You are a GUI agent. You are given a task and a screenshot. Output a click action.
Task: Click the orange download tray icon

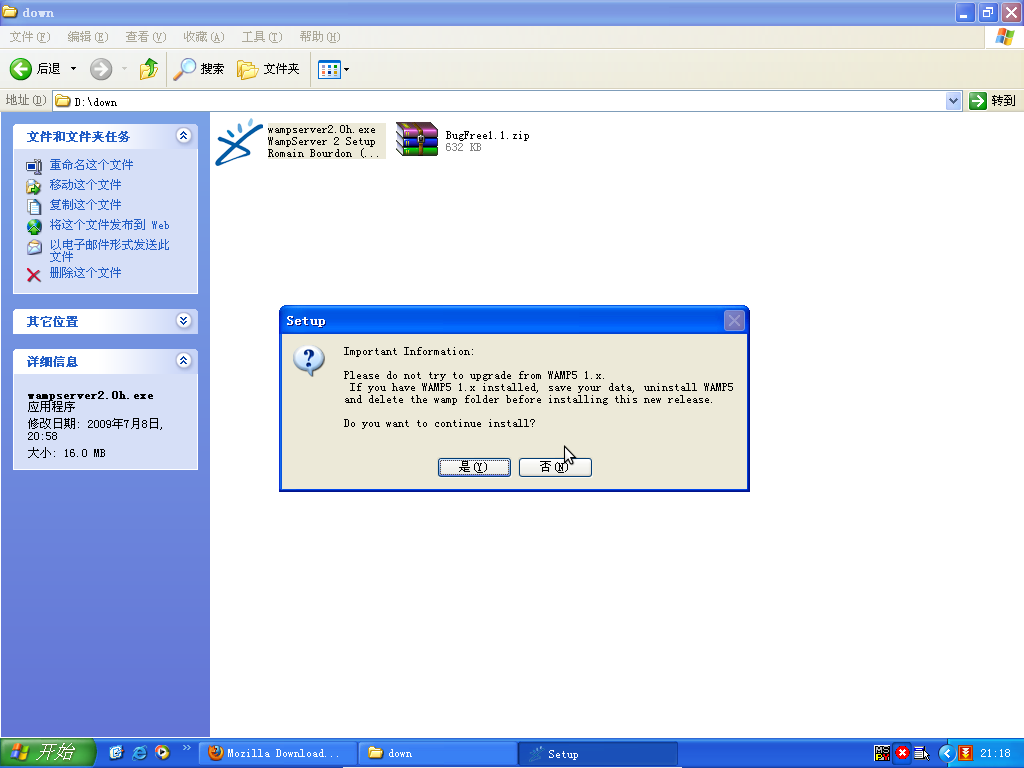tap(966, 753)
